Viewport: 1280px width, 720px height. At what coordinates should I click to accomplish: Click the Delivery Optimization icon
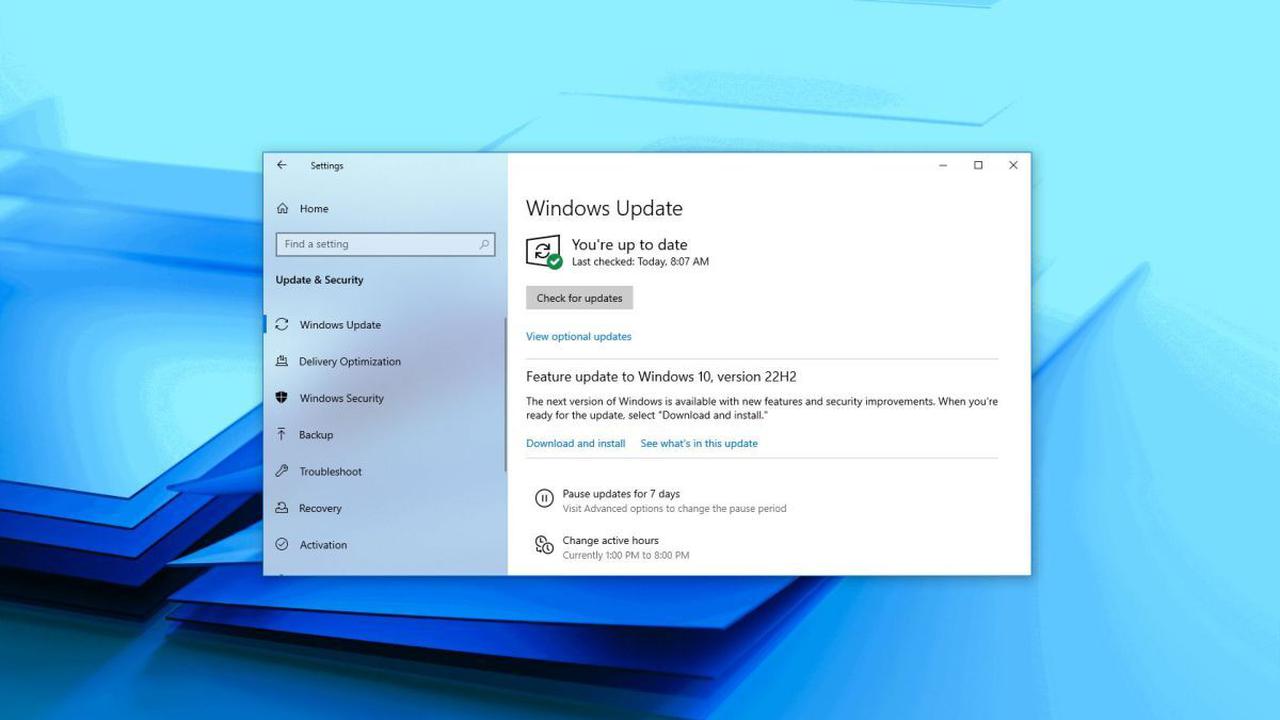coord(282,361)
